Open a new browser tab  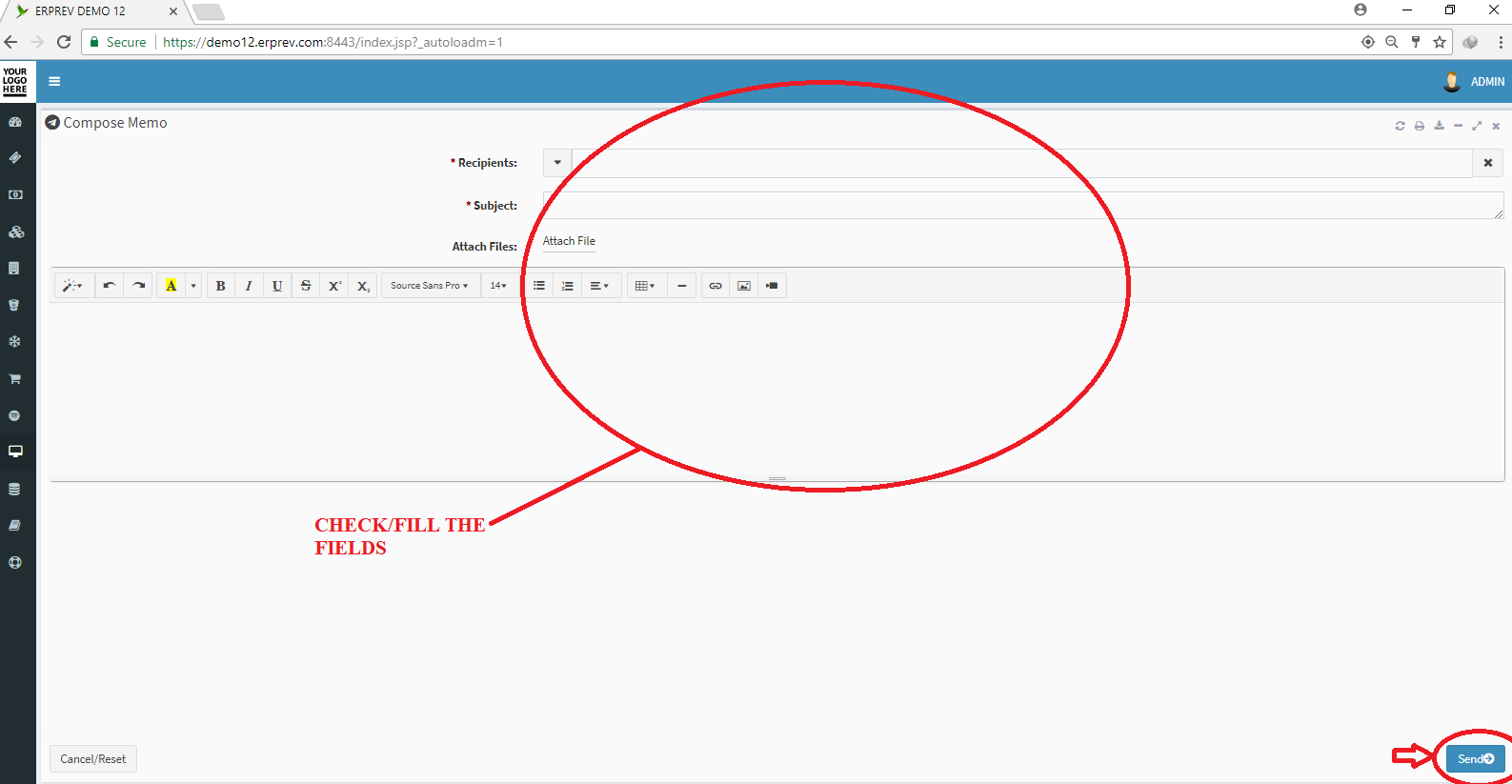[x=209, y=12]
